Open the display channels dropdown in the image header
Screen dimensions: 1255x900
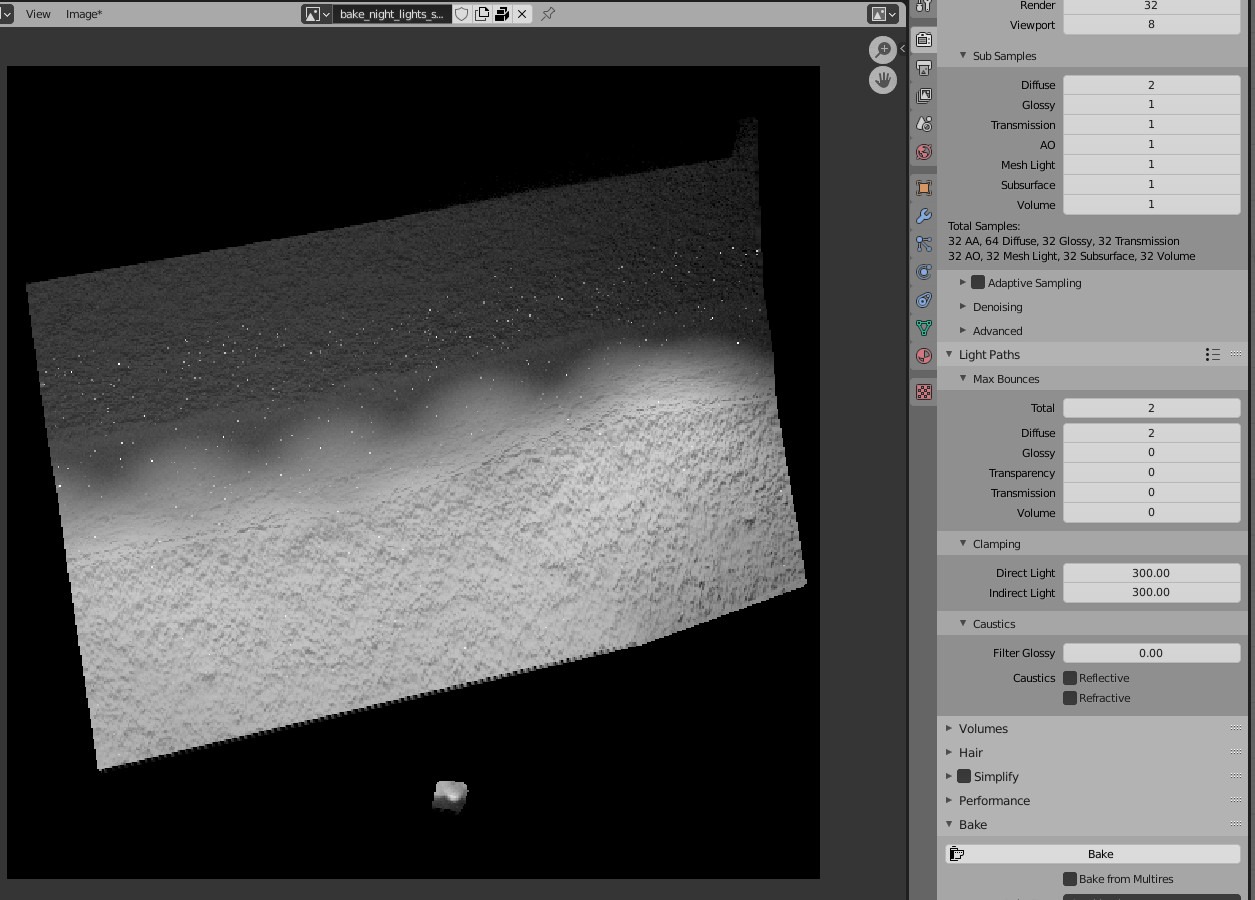tap(883, 14)
